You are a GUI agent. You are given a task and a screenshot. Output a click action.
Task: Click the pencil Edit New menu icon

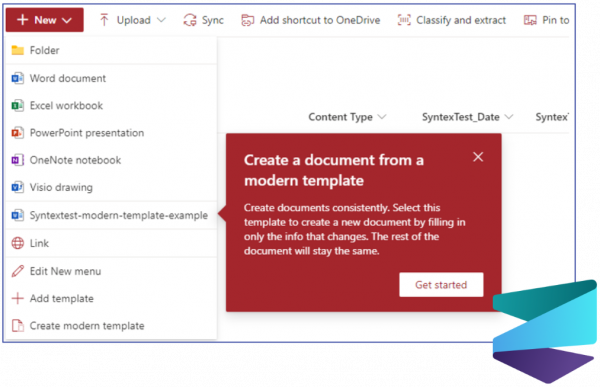[x=18, y=271]
